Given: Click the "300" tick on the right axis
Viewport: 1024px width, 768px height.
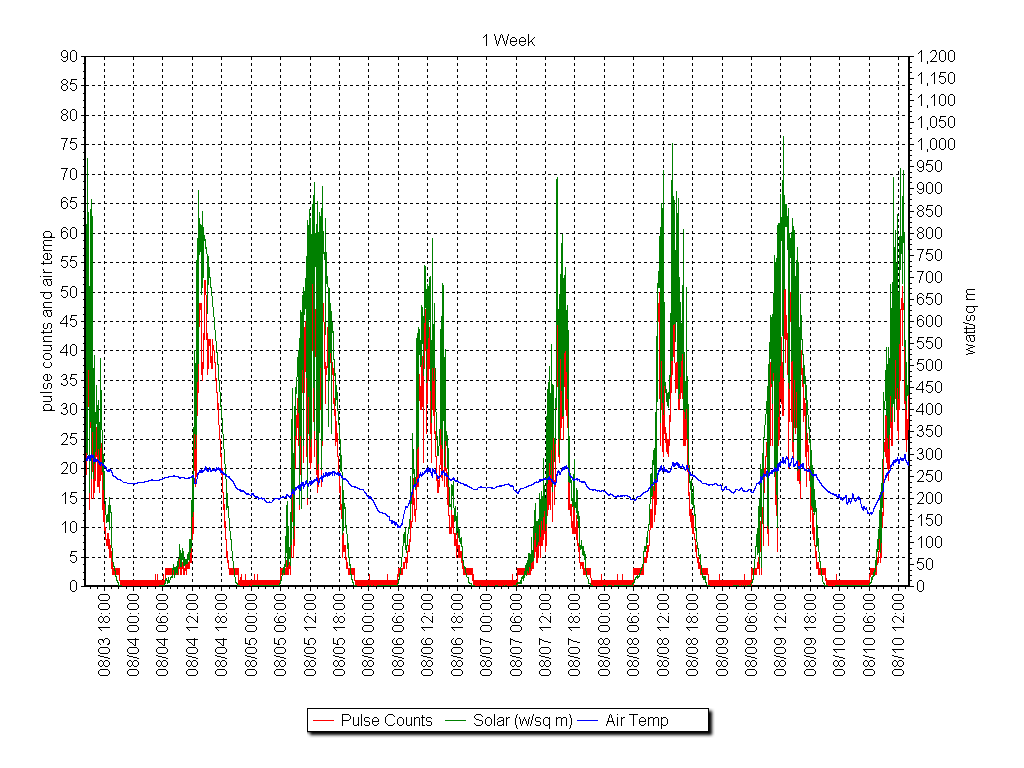Looking at the screenshot, I should pos(930,454).
